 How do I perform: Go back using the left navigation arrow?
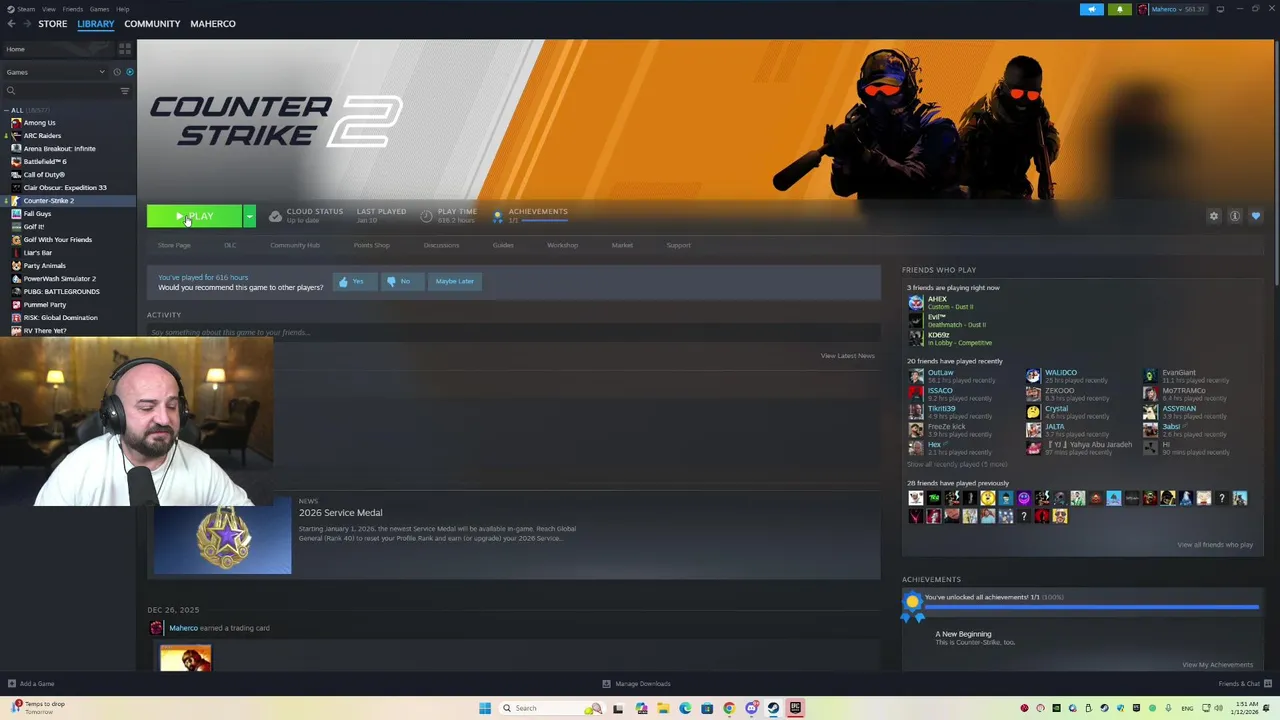pyautogui.click(x=11, y=24)
